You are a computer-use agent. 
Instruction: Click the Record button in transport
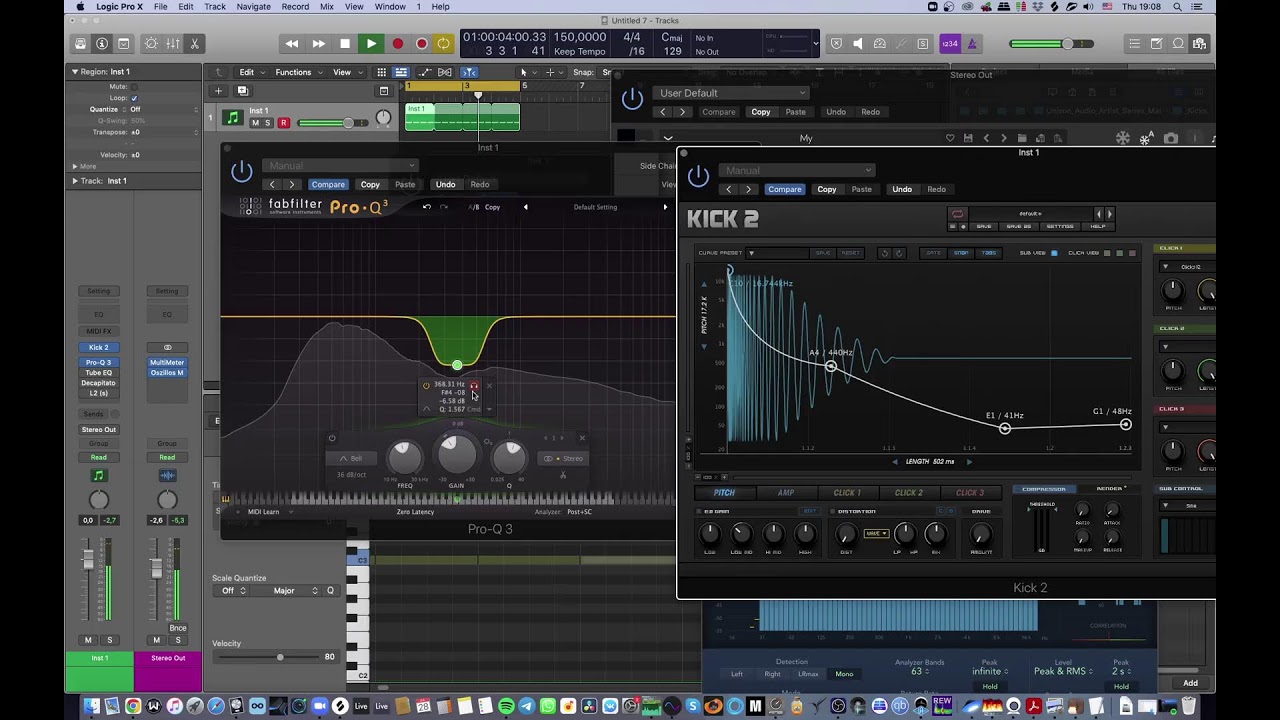[x=397, y=44]
